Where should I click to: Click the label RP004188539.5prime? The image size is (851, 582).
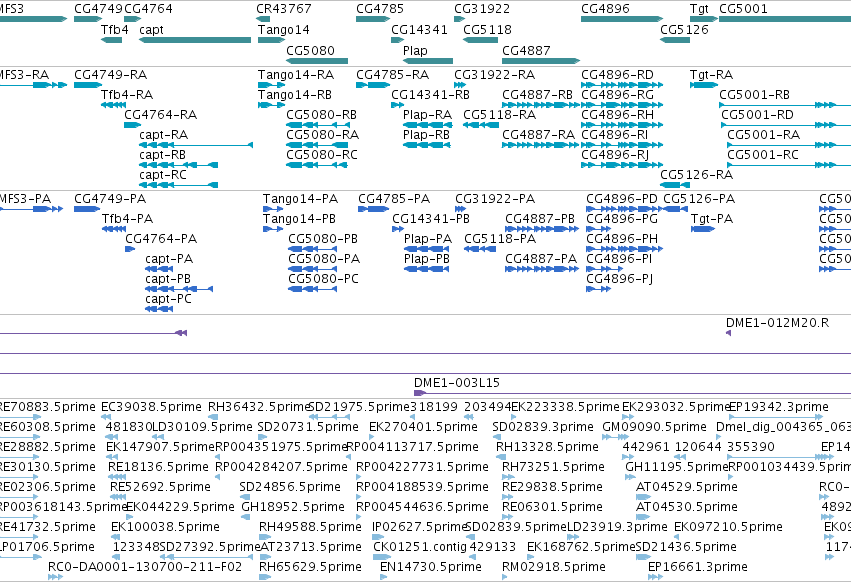click(x=422, y=486)
